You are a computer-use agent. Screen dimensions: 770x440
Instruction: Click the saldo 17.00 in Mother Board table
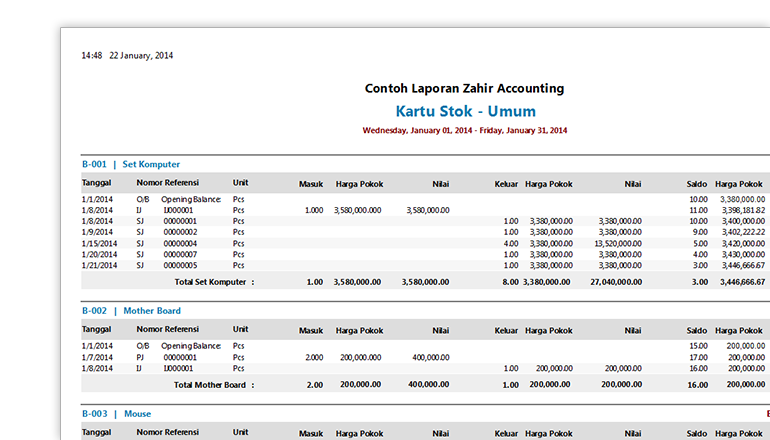[x=698, y=358]
